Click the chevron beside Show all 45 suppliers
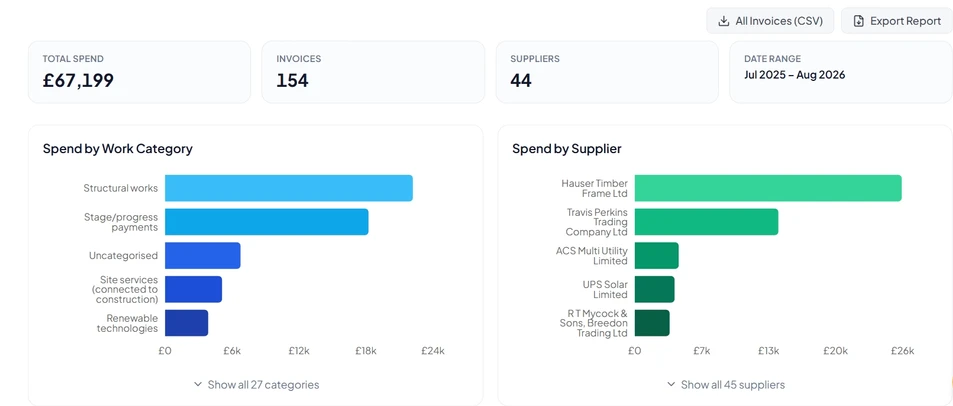 [671, 384]
